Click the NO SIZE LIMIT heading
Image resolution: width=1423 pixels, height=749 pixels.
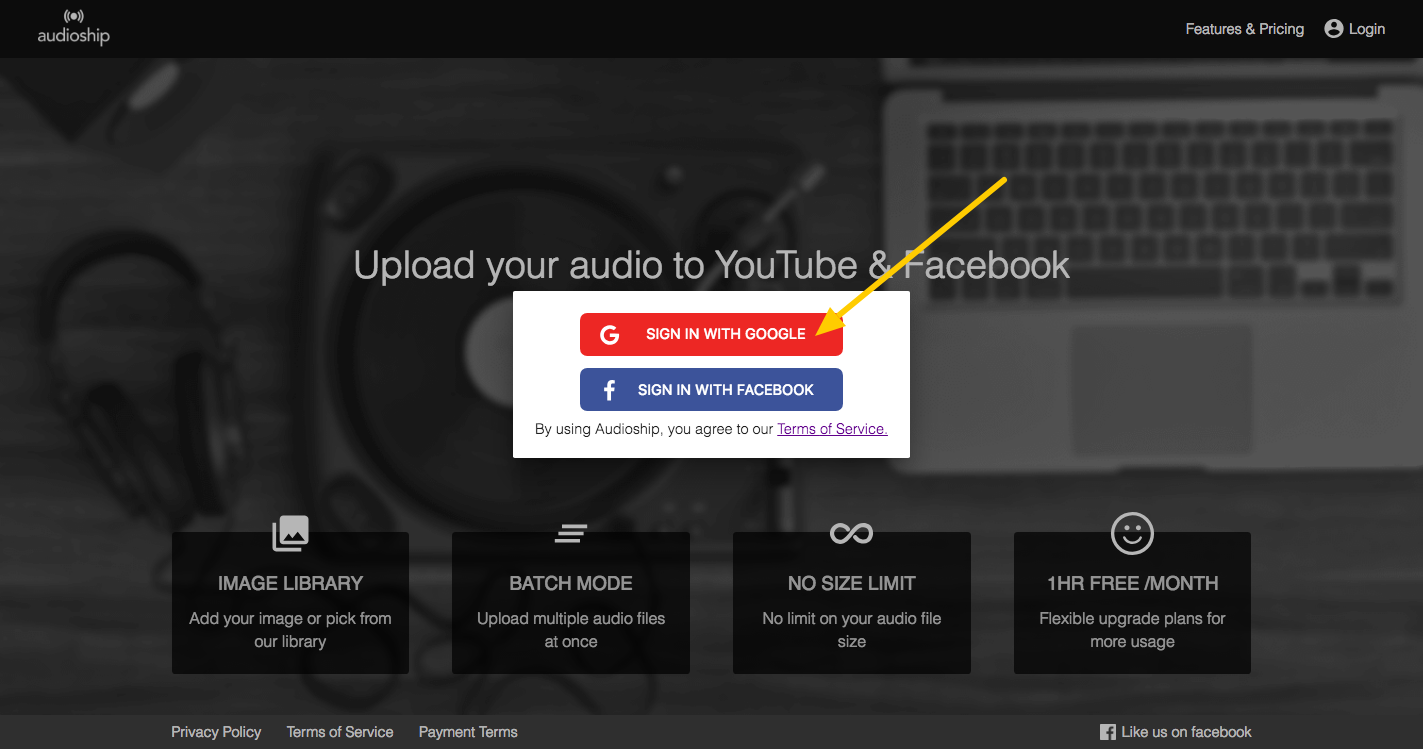[851, 583]
